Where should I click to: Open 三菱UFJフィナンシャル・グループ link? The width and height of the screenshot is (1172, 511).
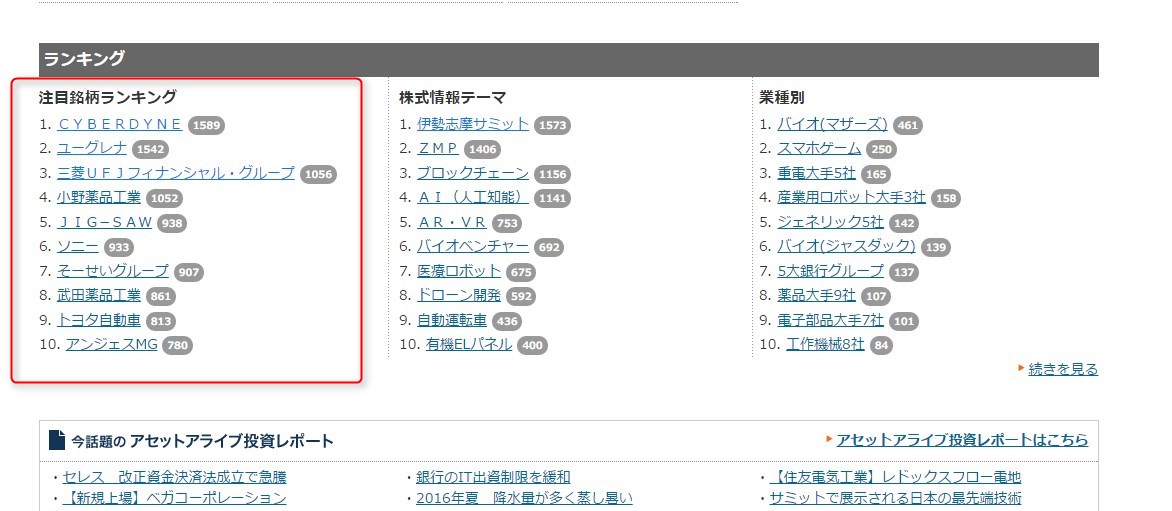[176, 173]
